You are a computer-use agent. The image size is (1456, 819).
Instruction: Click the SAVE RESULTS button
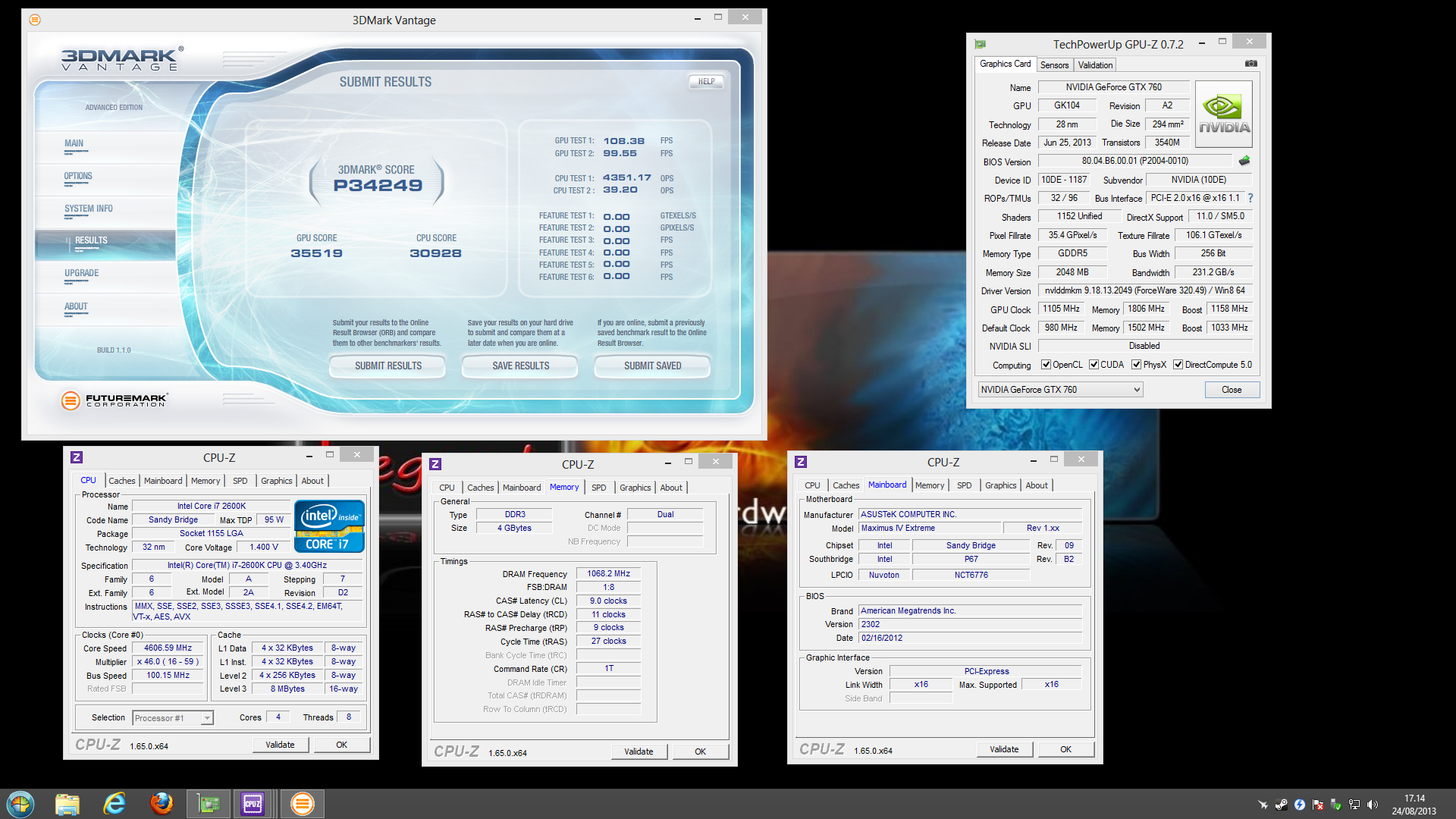[x=520, y=366]
